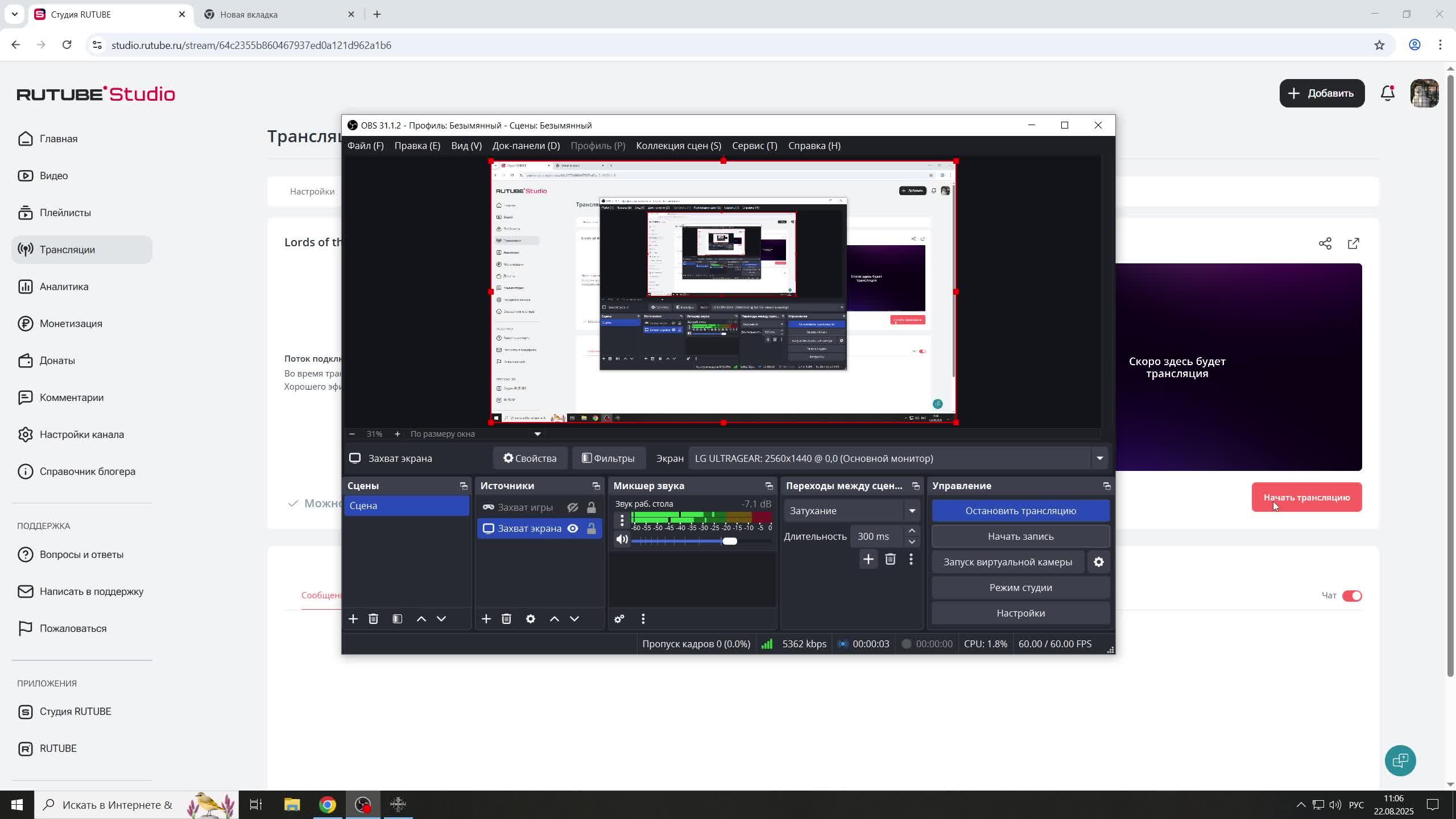Open the Док-панели (D) menu
This screenshot has height=819, width=1456.
(x=526, y=146)
